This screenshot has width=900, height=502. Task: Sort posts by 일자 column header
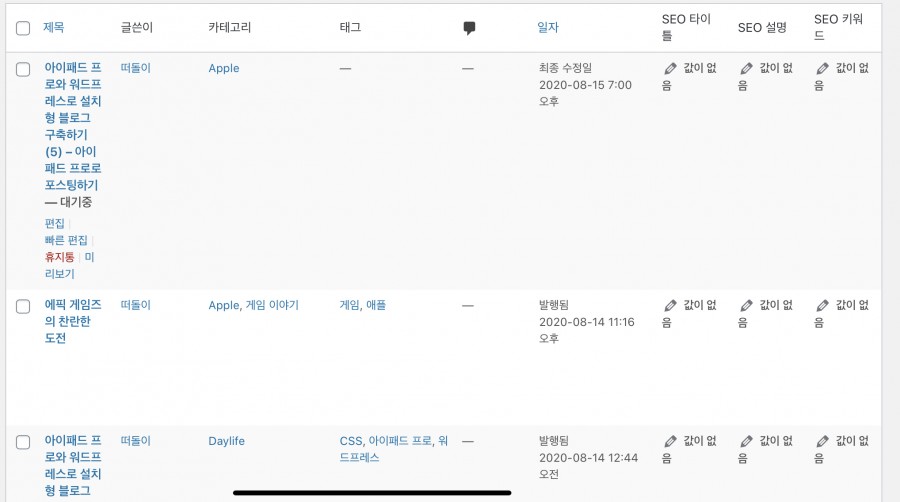click(x=548, y=27)
